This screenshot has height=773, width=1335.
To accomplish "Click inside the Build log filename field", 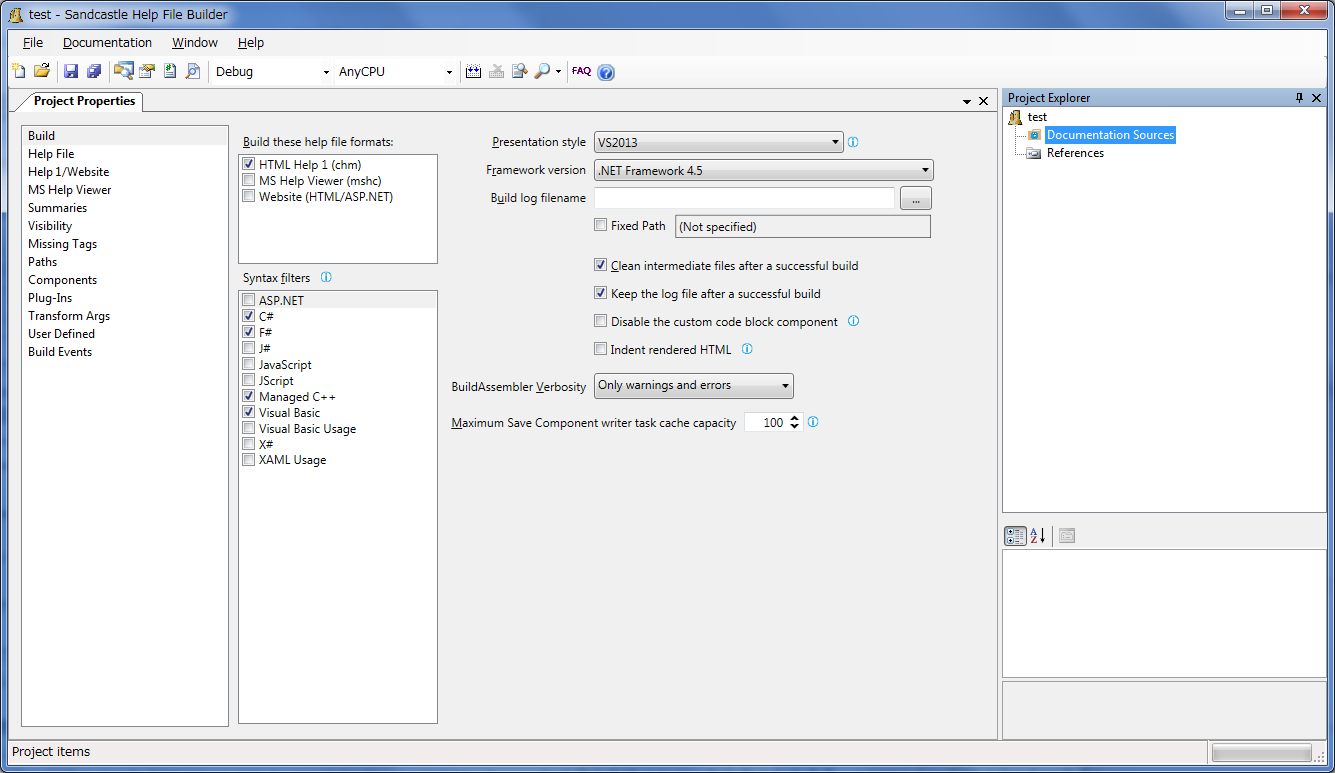I will pyautogui.click(x=744, y=199).
